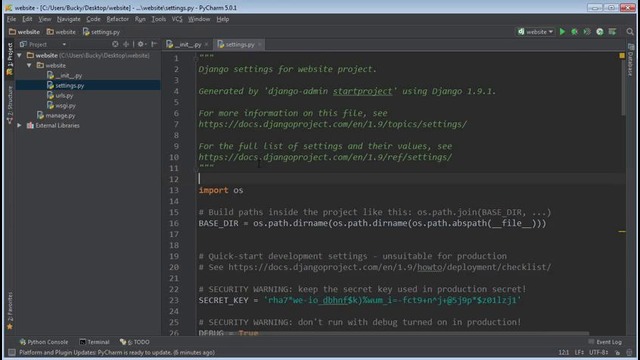Screen dimensions: 640x360
Task: Toggle the Terminal tool window
Action: (94, 342)
